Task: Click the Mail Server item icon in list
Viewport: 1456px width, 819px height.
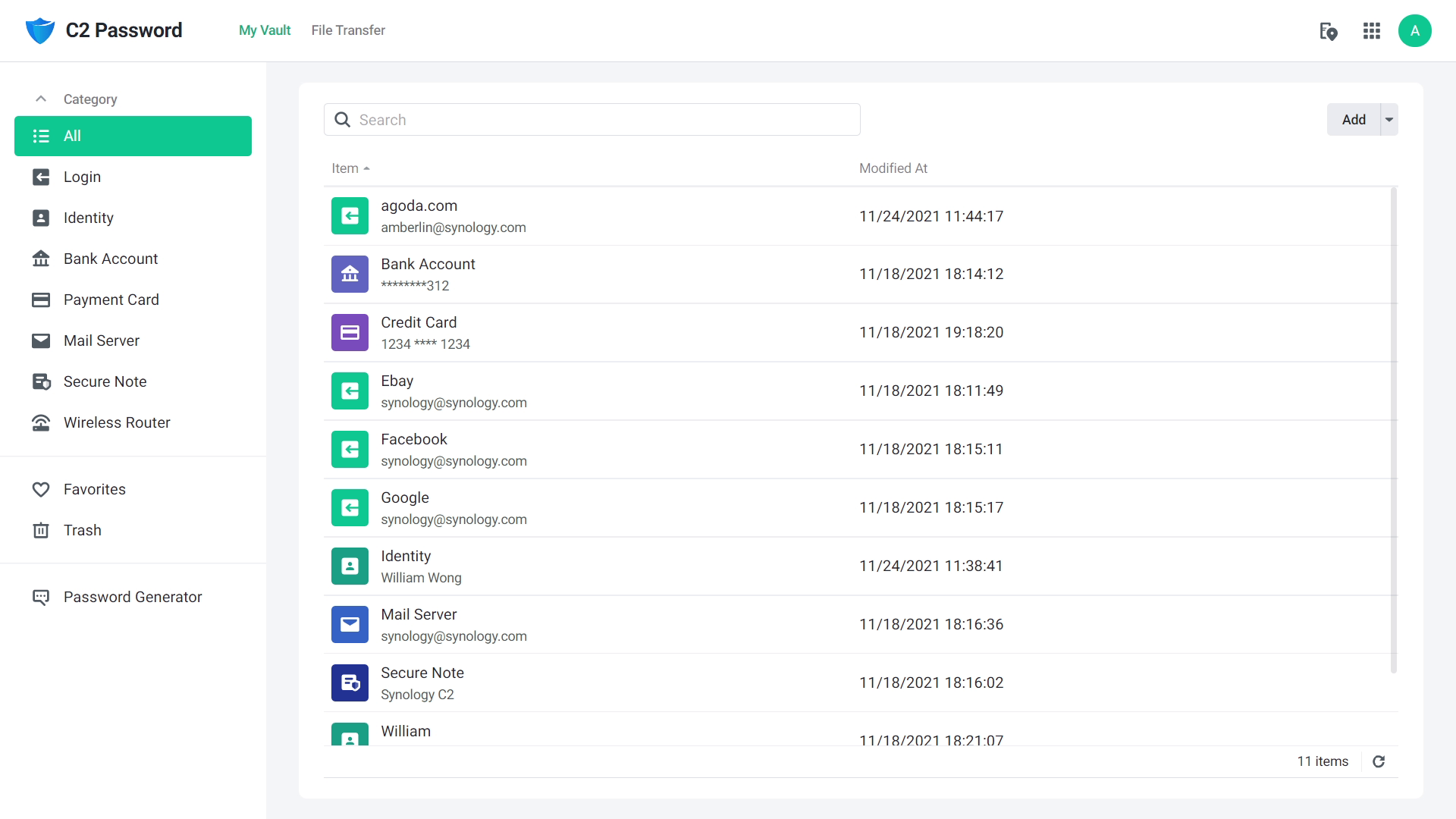Action: tap(350, 625)
